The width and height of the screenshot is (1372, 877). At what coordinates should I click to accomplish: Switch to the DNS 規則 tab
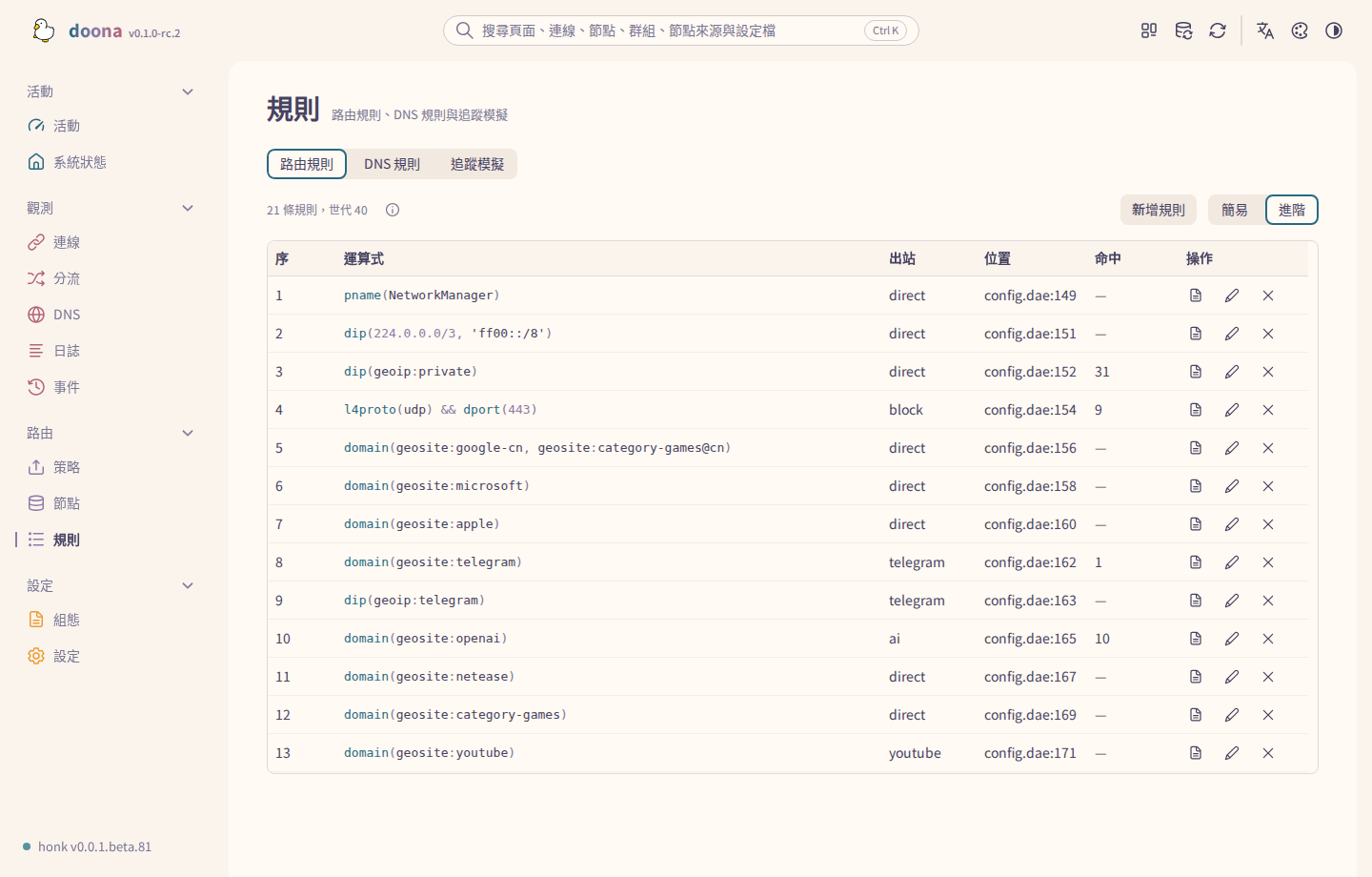click(x=392, y=164)
